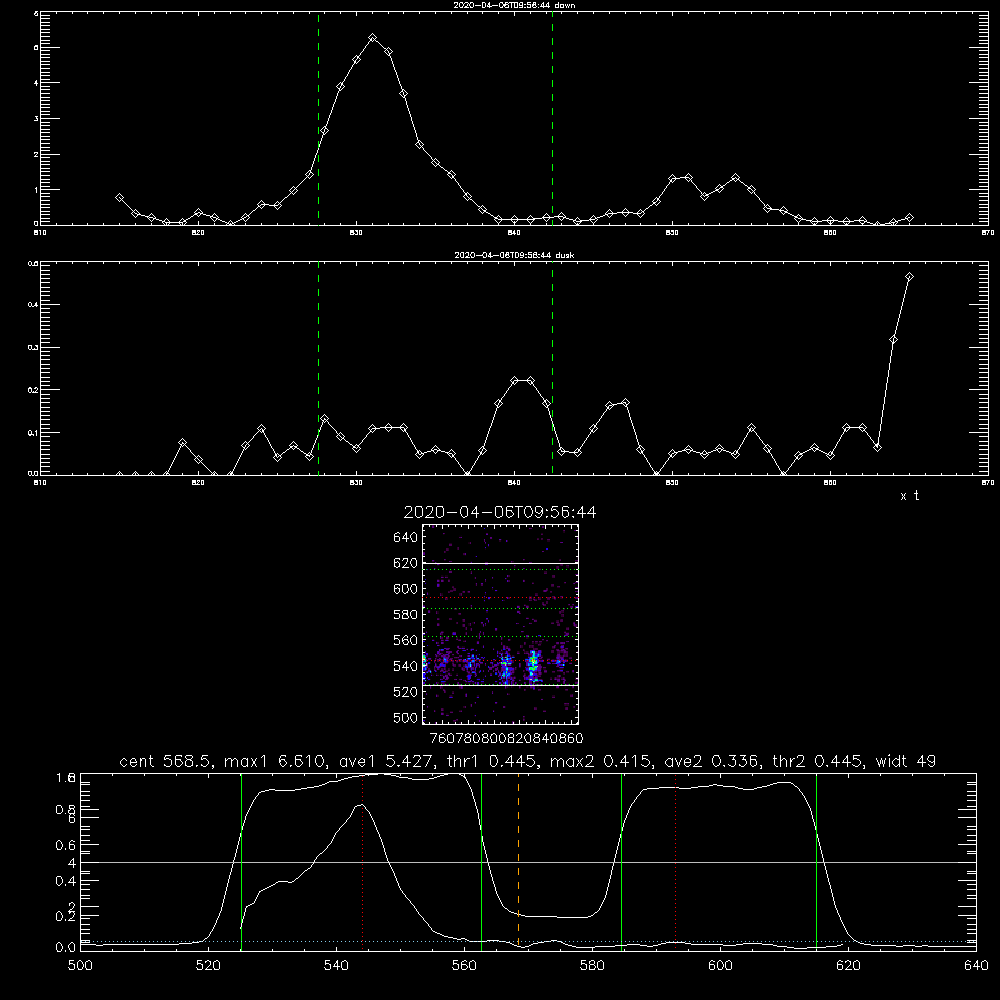The image size is (1000, 1000).
Task: Select the 'thr2 0.445' statistic text
Action: click(x=819, y=761)
